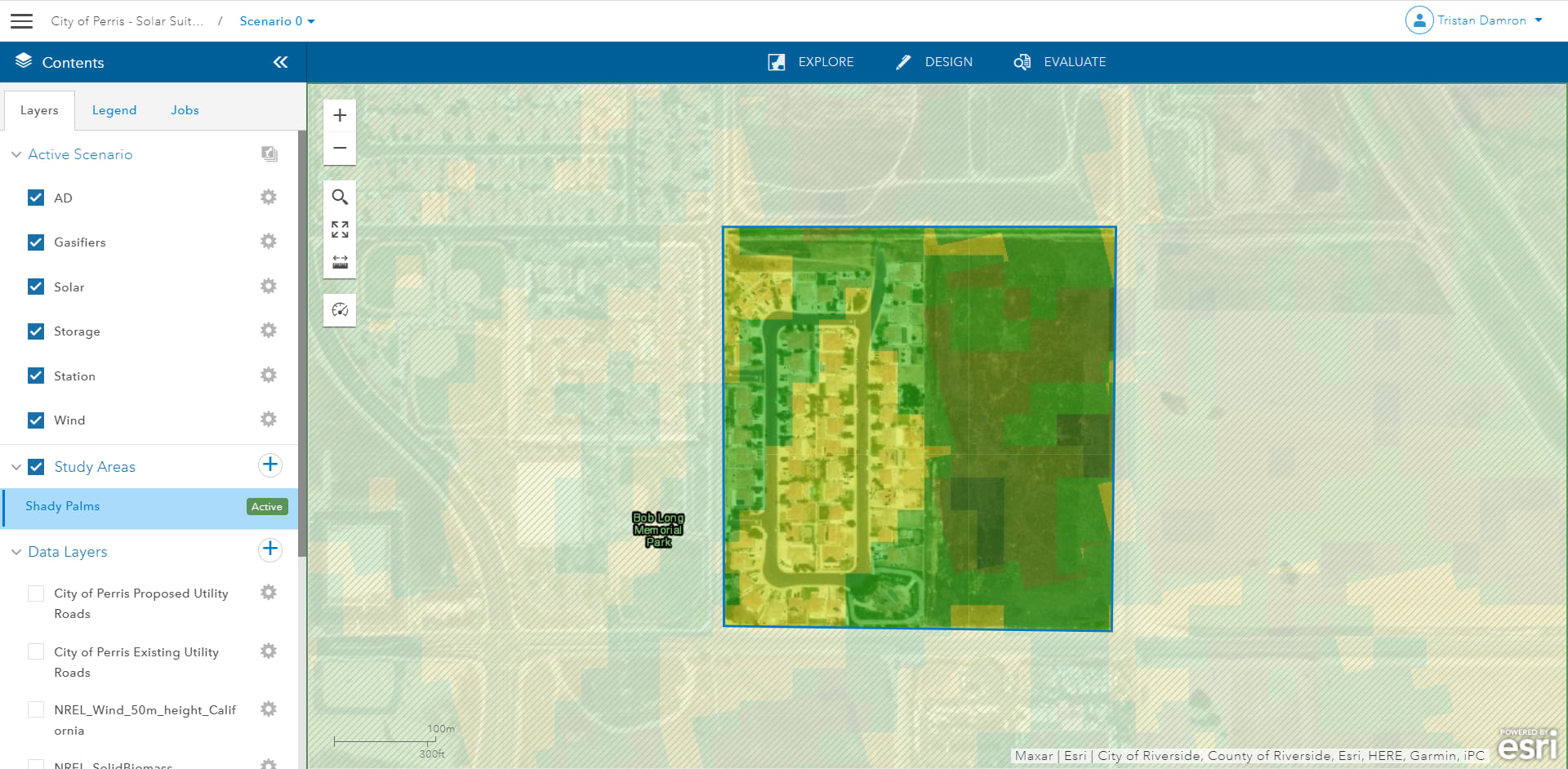Screen dimensions: 1568x769
Task: Click the zoom to full extent icon
Action: 340,229
